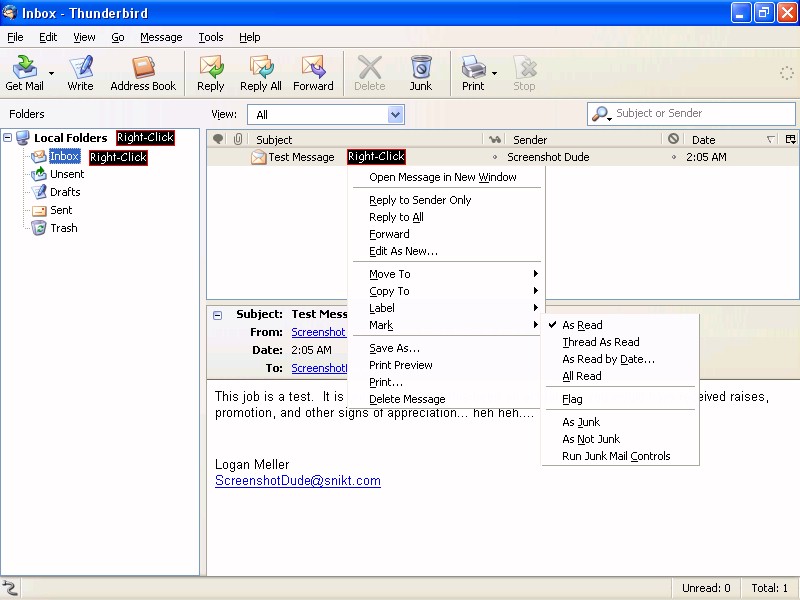800x600 pixels.
Task: Click the read-status glasses column header
Action: (494, 139)
